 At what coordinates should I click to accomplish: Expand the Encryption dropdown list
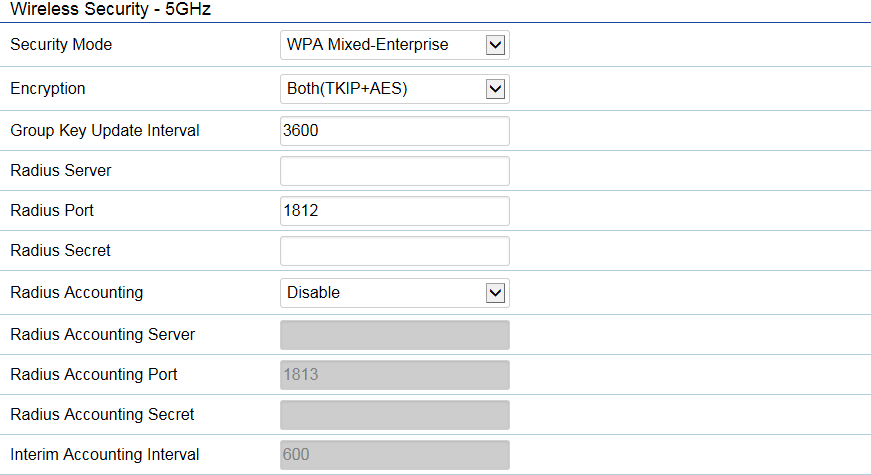click(394, 89)
